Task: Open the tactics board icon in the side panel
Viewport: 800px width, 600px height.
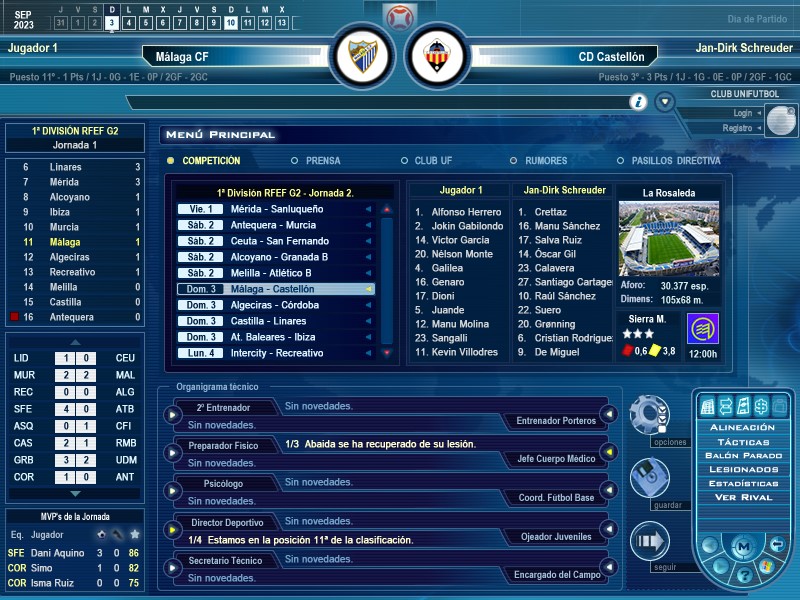Action: coord(743,406)
